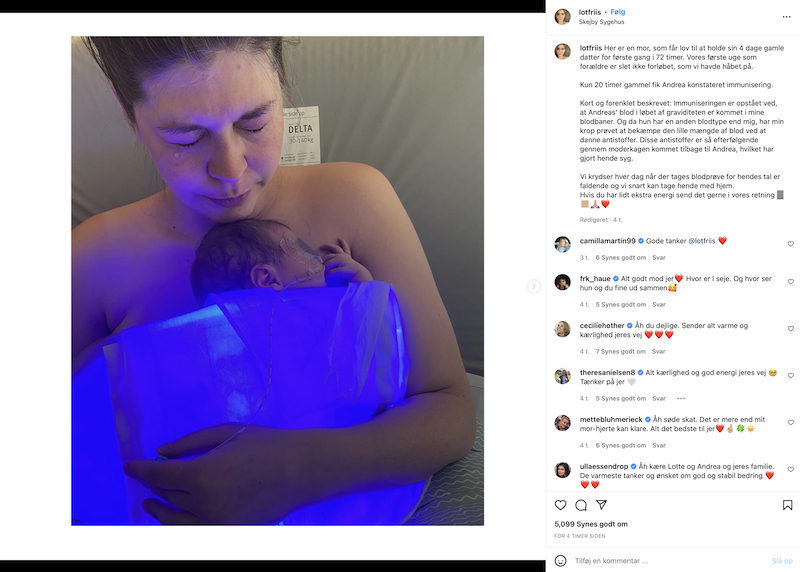Like frk_haue's comment heart
The width and height of the screenshot is (800, 572).
click(790, 282)
